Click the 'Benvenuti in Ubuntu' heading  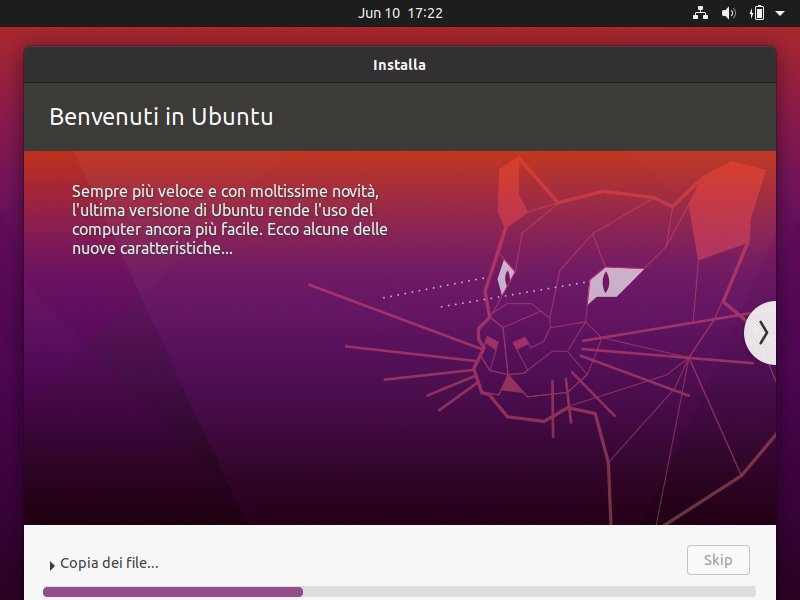coord(161,117)
